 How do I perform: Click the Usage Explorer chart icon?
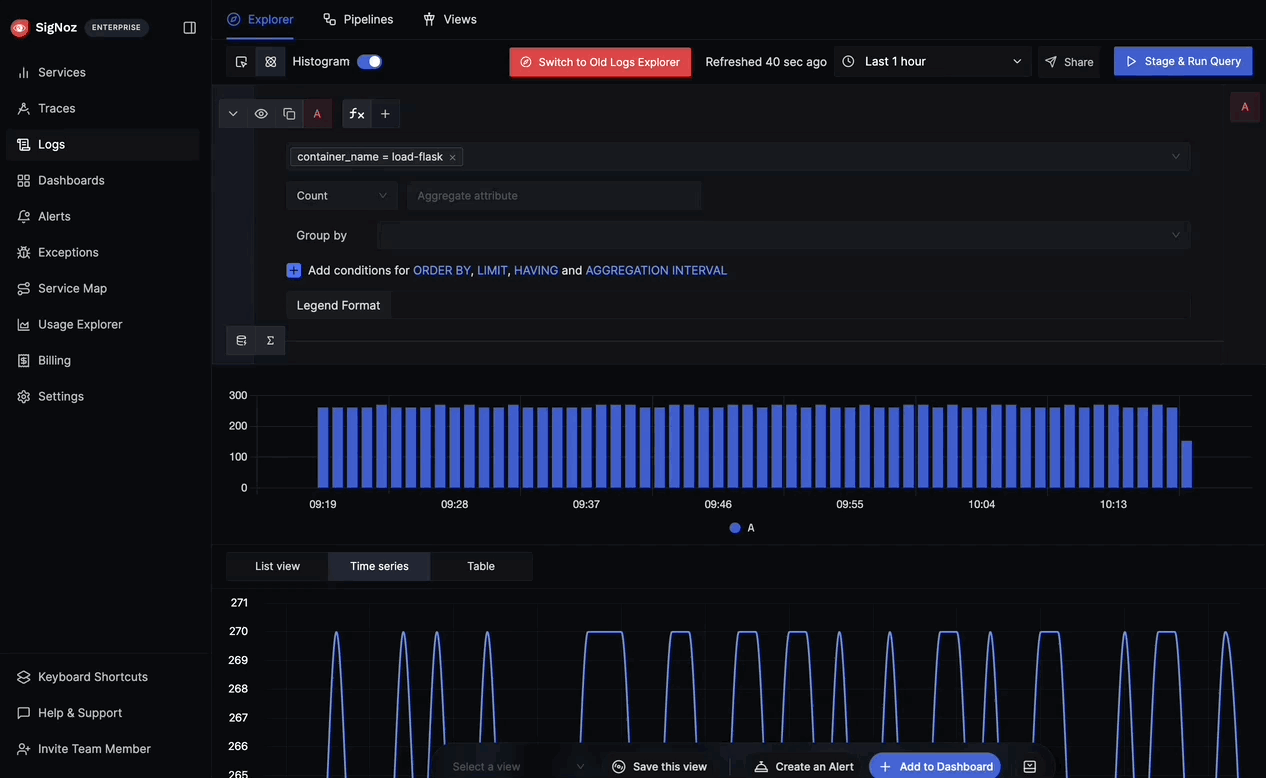coord(24,324)
